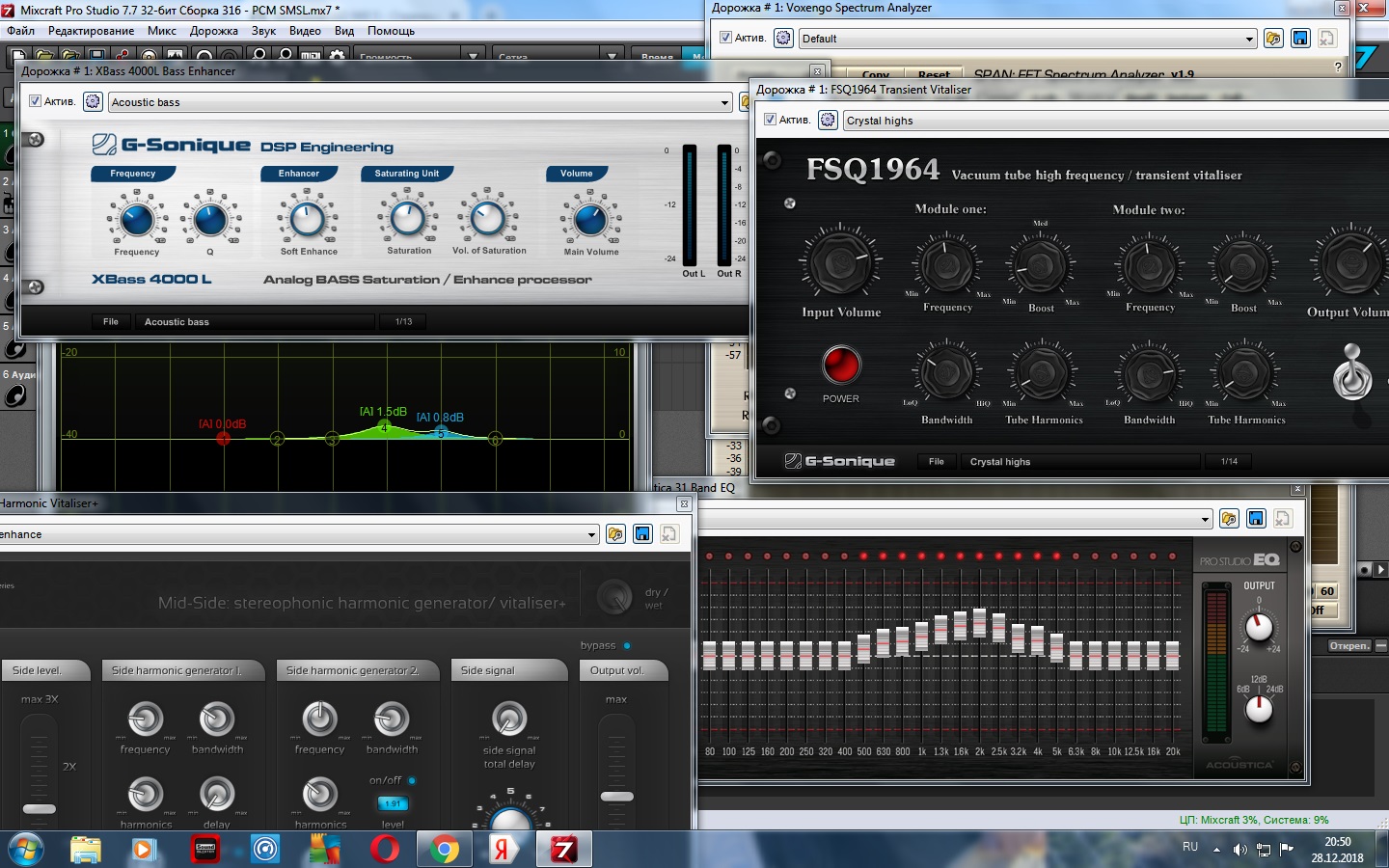Image resolution: width=1389 pixels, height=868 pixels.
Task: Click Время button in Mixcraft toolbar
Action: click(x=657, y=57)
